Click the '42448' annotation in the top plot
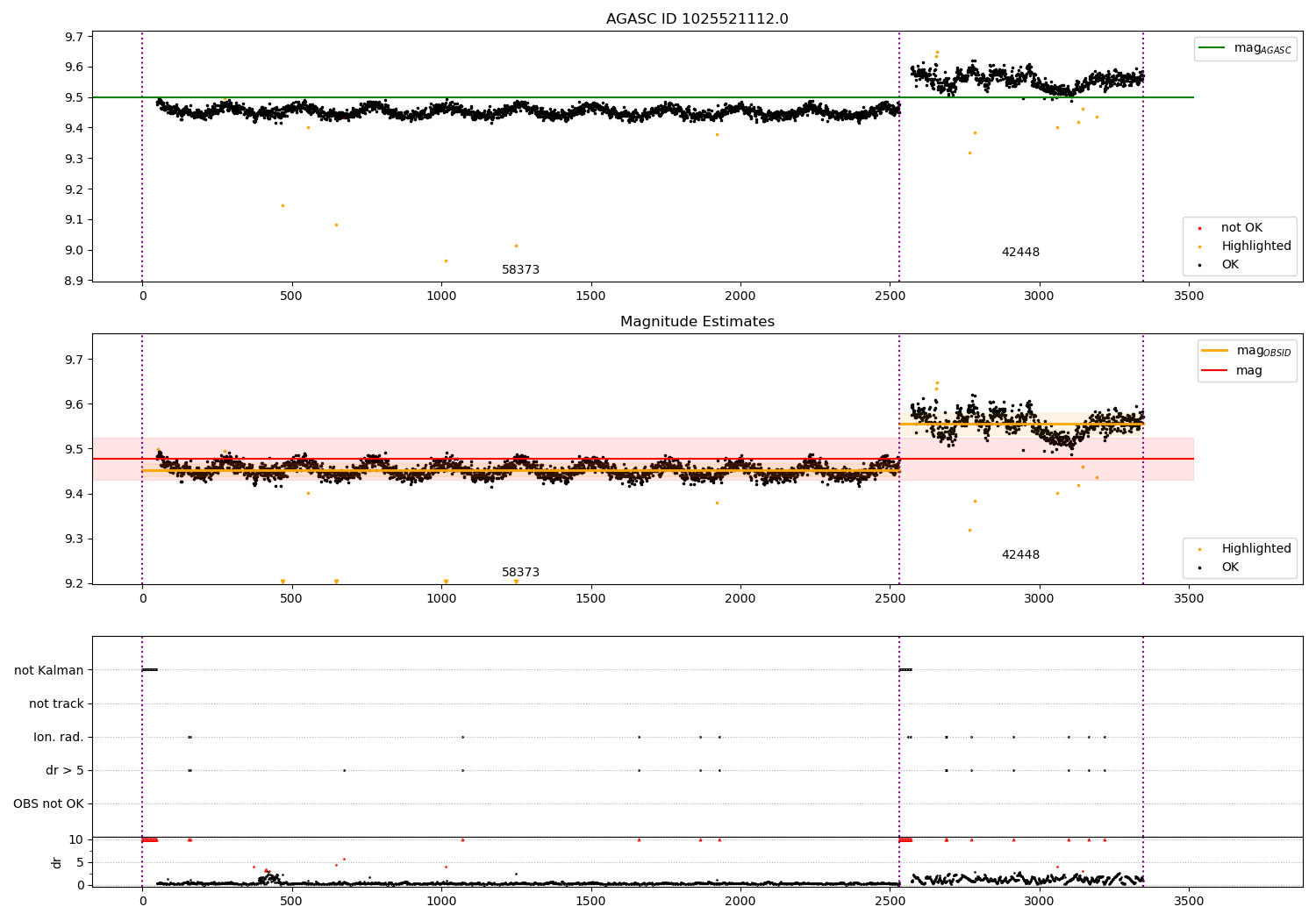 tap(1020, 253)
